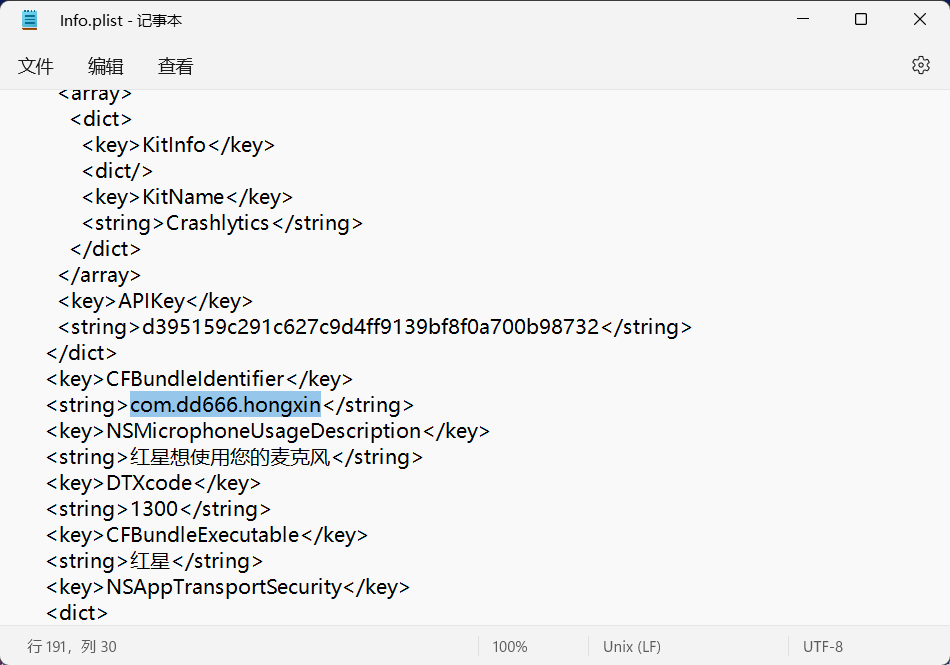Screen dimensions: 950x665
Task: Click the 行 191, 列 30 cursor position indicator
Action: [x=72, y=647]
